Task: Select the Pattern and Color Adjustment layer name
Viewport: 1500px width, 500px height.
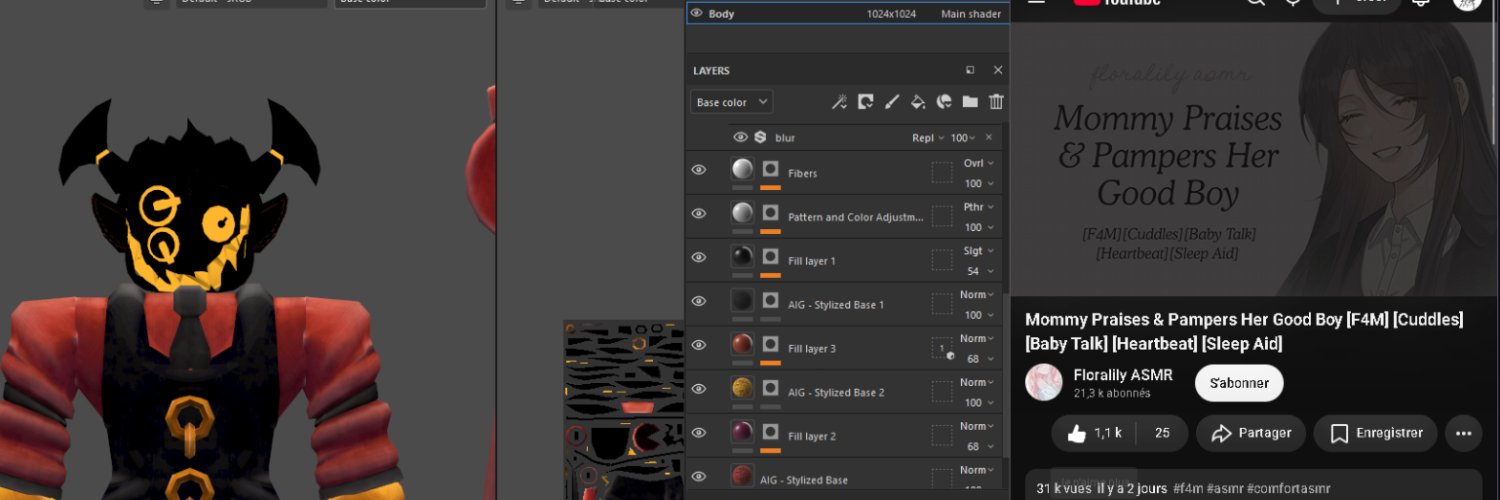Action: point(856,217)
